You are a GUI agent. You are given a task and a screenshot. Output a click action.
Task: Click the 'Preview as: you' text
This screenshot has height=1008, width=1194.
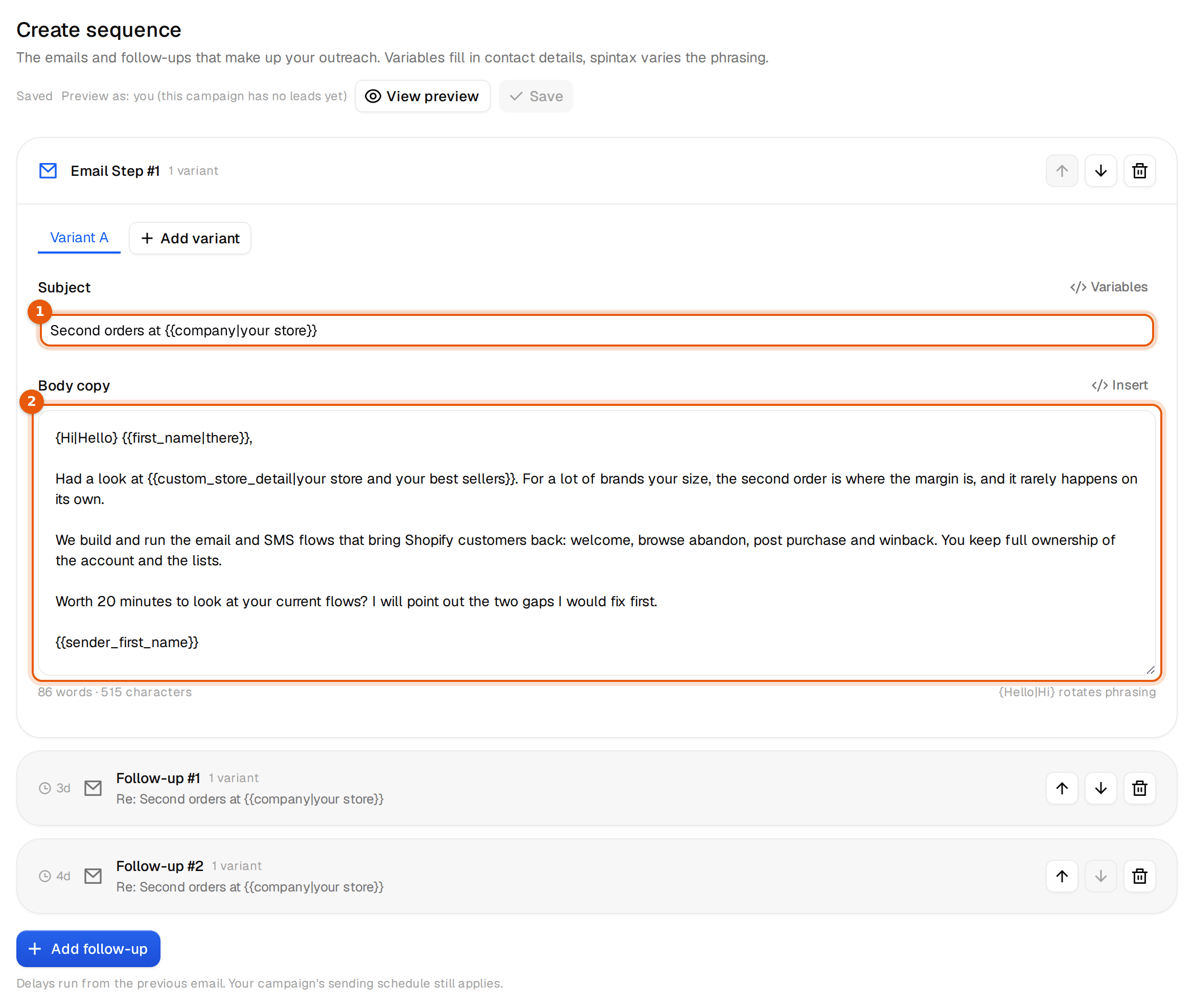point(204,96)
